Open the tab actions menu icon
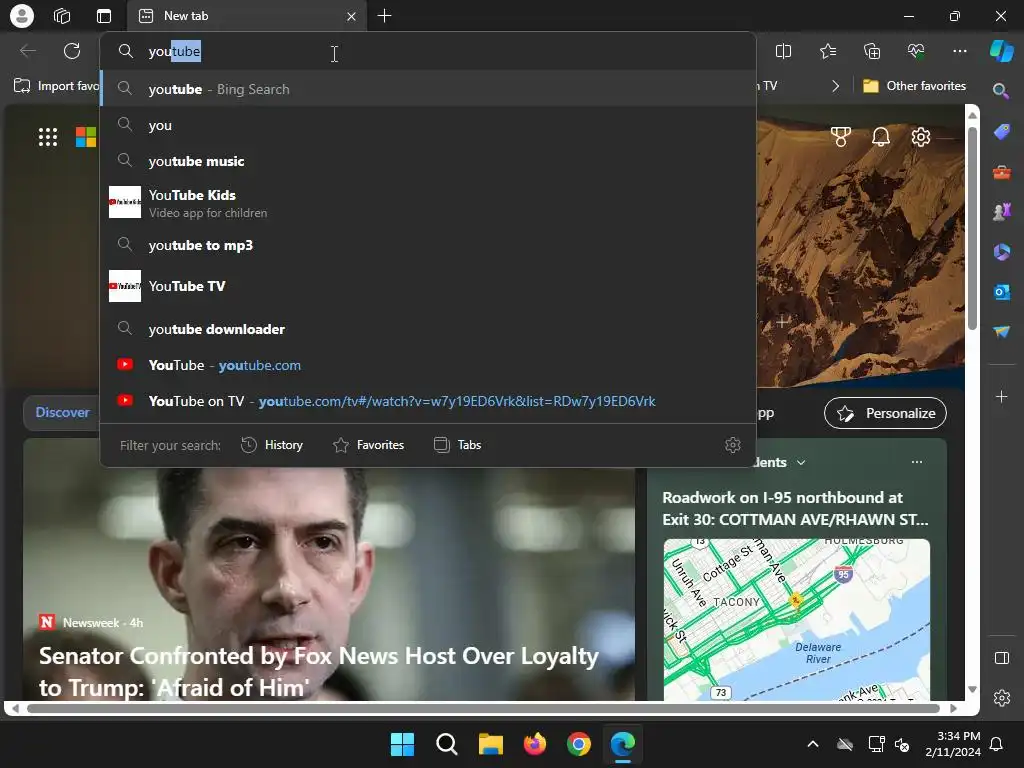The width and height of the screenshot is (1024, 768). [104, 16]
